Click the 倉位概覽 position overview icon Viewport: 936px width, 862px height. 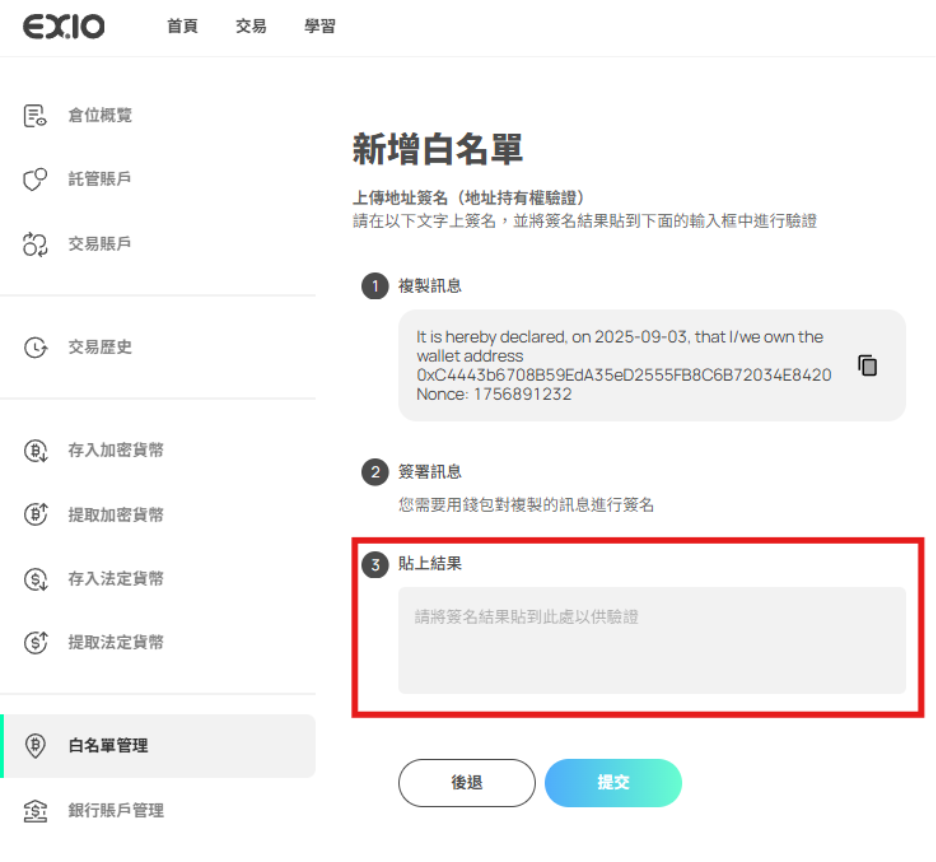tap(35, 116)
